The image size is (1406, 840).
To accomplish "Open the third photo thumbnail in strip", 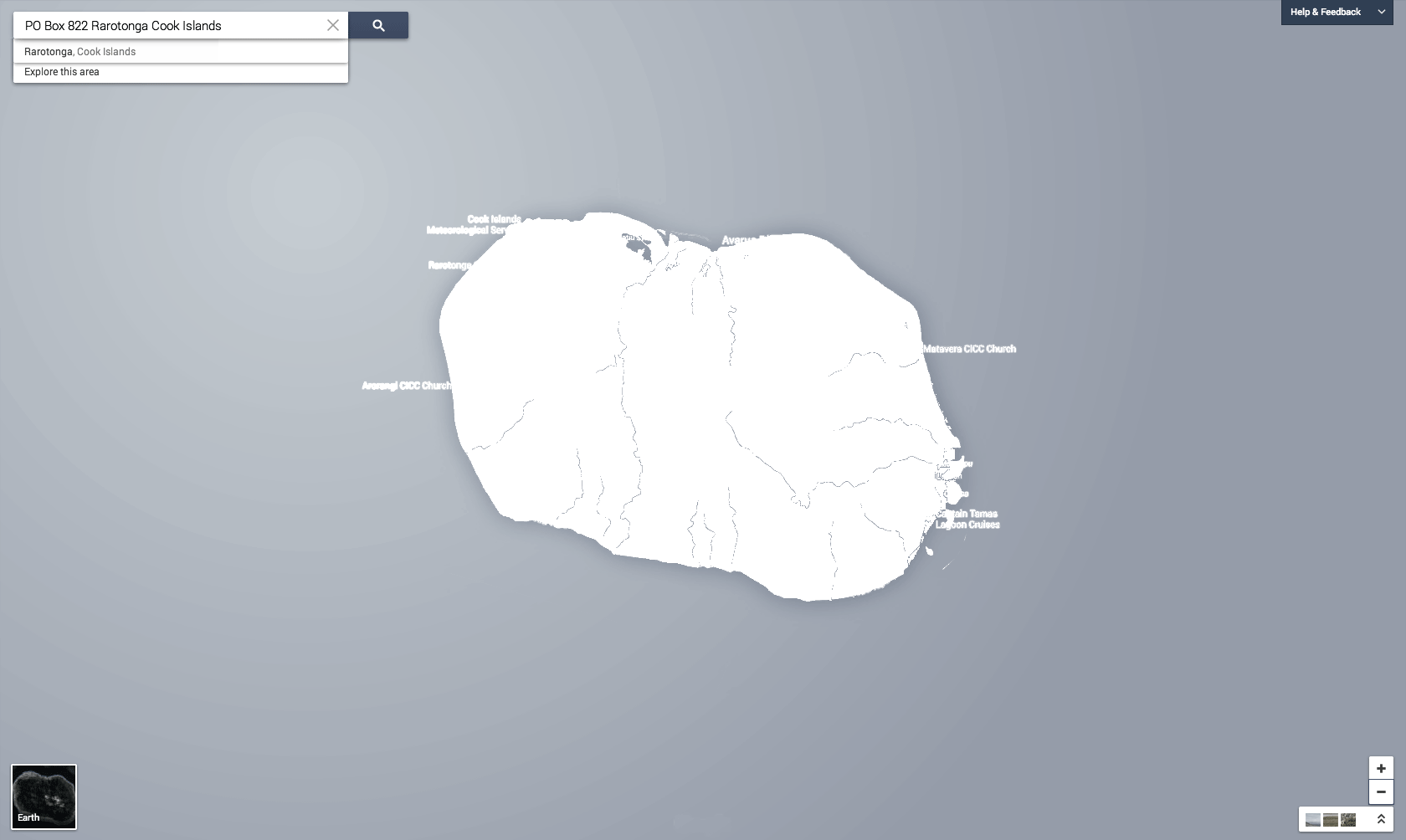I will coord(1347,820).
